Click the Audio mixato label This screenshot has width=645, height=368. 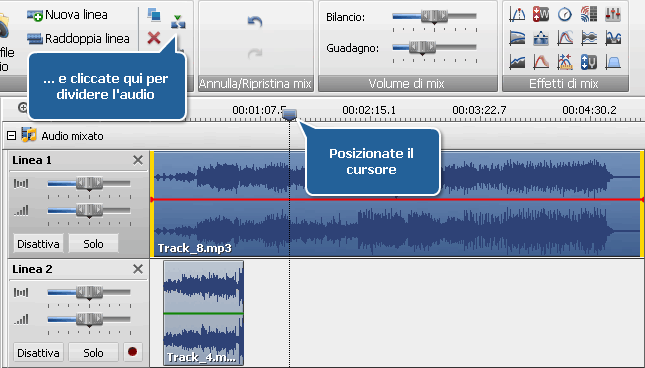point(72,136)
